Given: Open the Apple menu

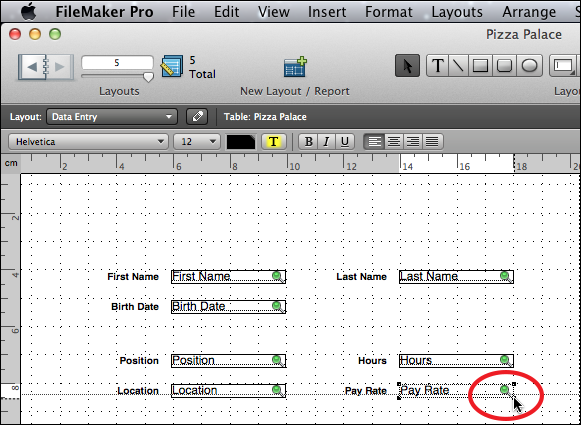Looking at the screenshot, I should click(x=28, y=11).
